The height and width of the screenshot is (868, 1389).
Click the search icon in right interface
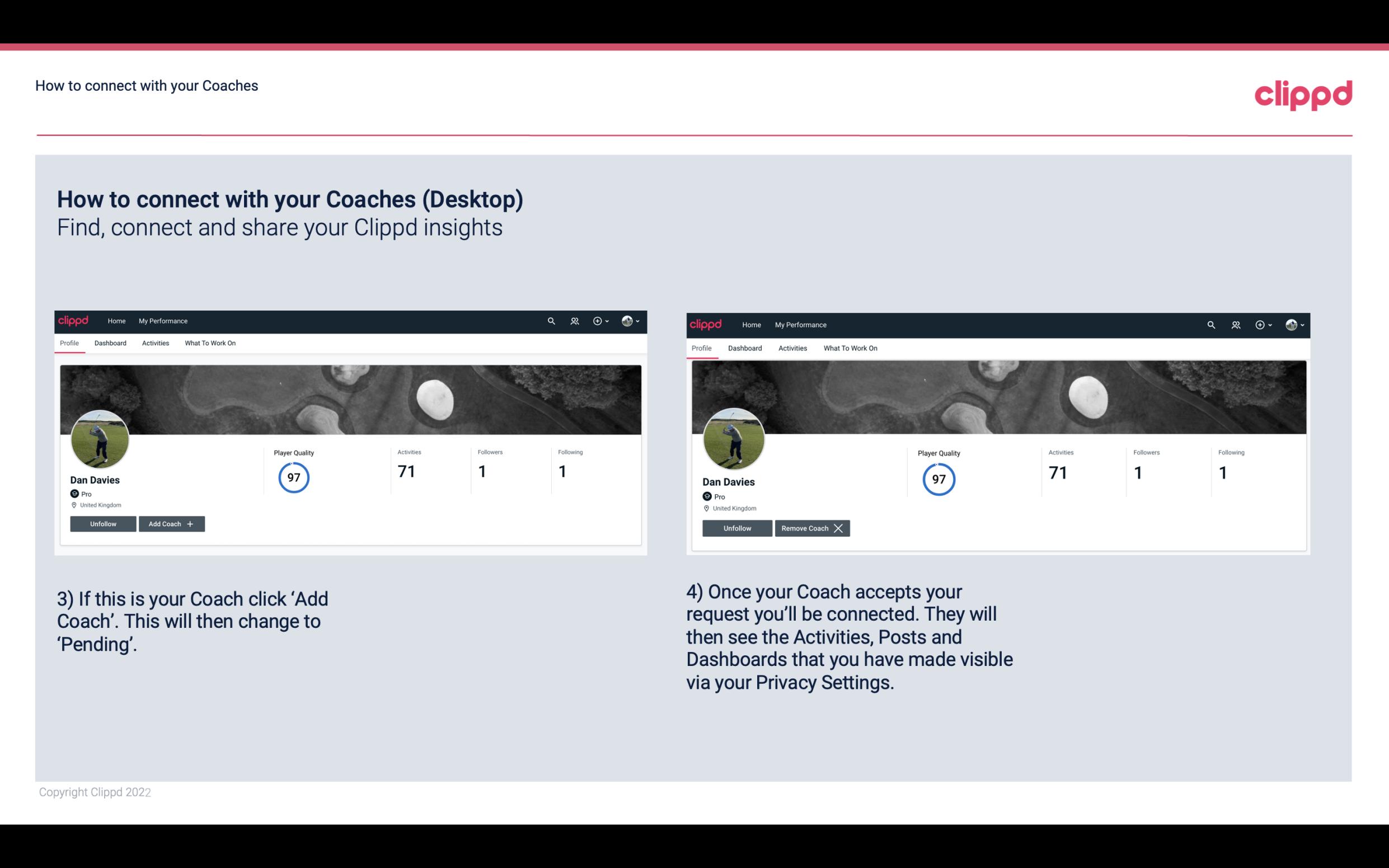(x=1211, y=324)
